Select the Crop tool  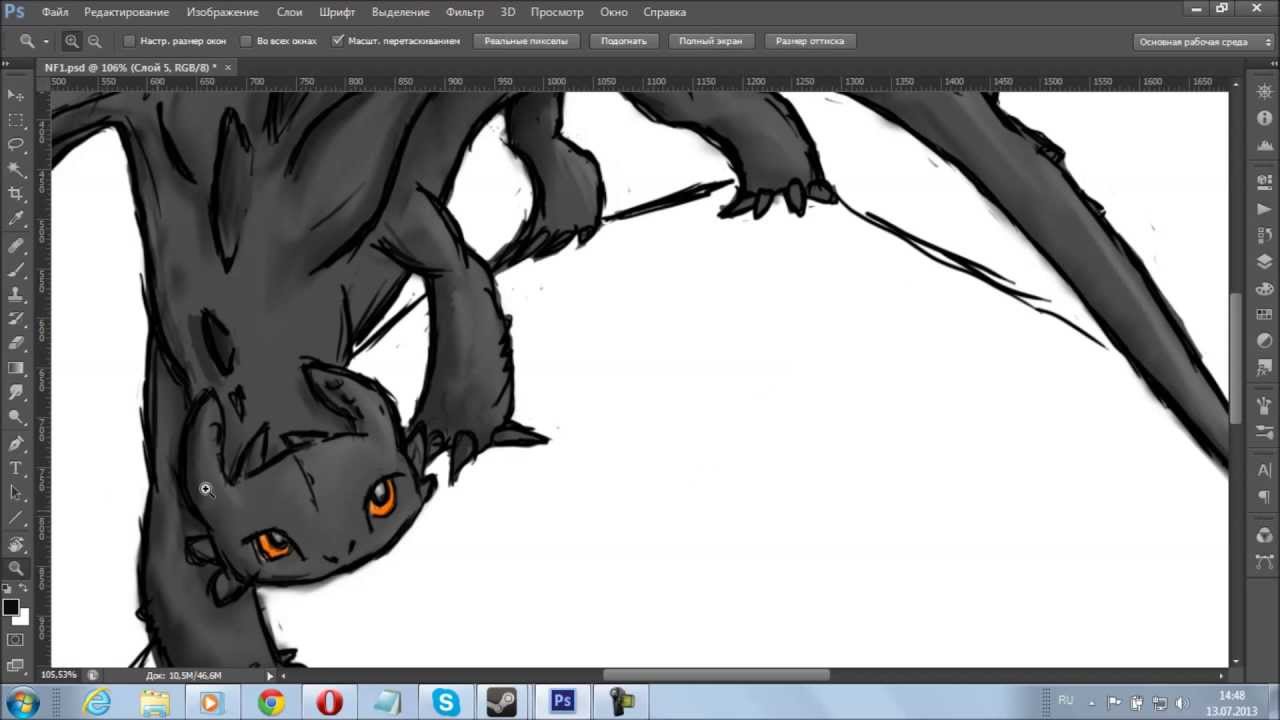point(16,194)
